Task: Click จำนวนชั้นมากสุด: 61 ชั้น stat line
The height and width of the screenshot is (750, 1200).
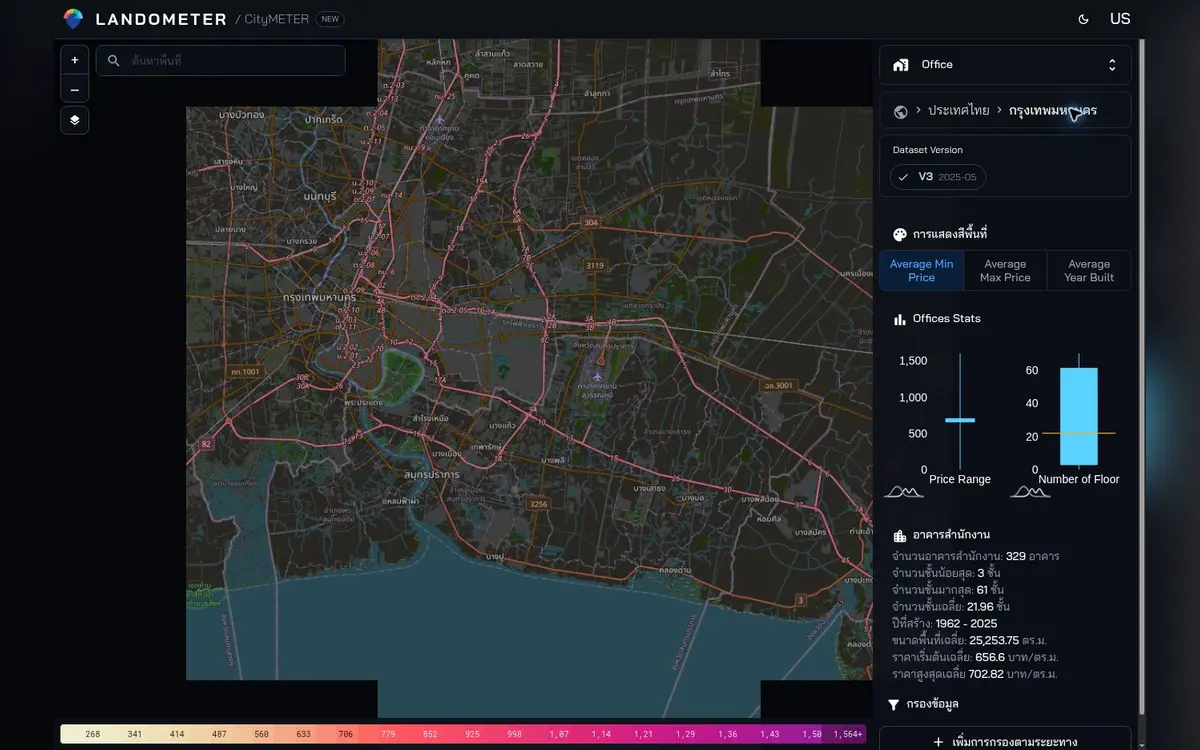Action: coord(947,590)
